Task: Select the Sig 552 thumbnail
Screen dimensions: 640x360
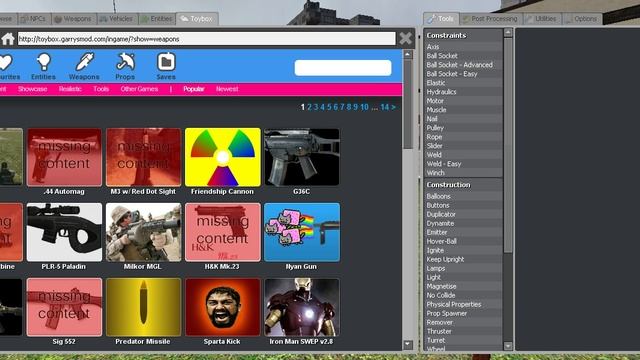Action: pos(64,307)
